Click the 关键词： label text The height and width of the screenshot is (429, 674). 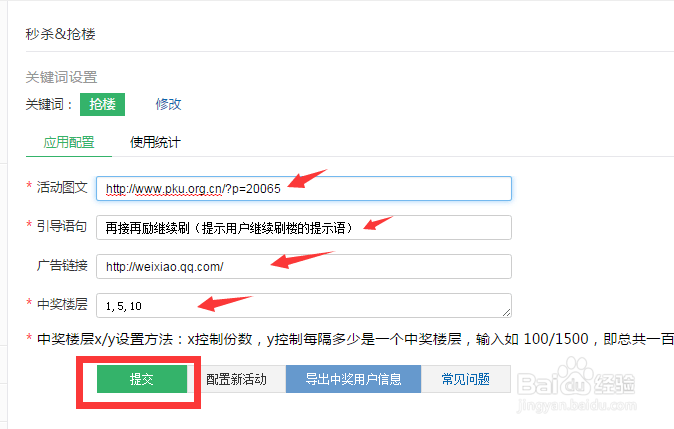(x=49, y=104)
